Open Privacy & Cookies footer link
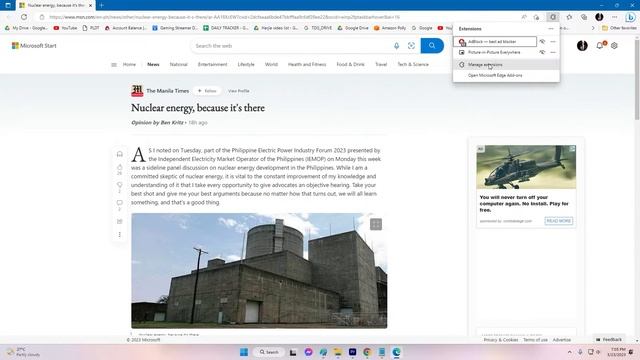Screen dimensions: 640x360 501,340
